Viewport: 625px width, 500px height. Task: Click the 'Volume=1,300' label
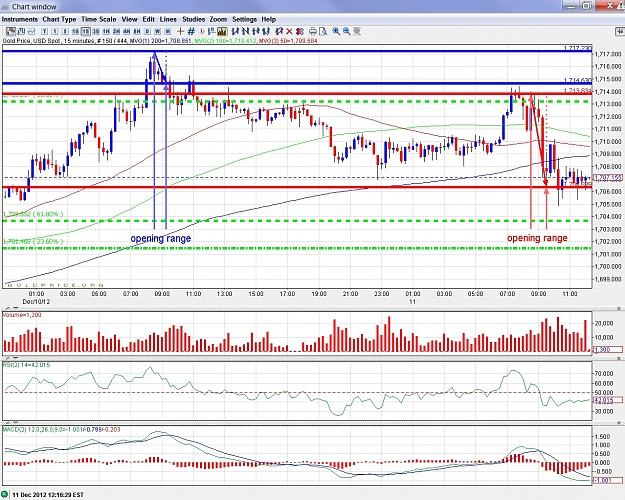click(x=22, y=315)
